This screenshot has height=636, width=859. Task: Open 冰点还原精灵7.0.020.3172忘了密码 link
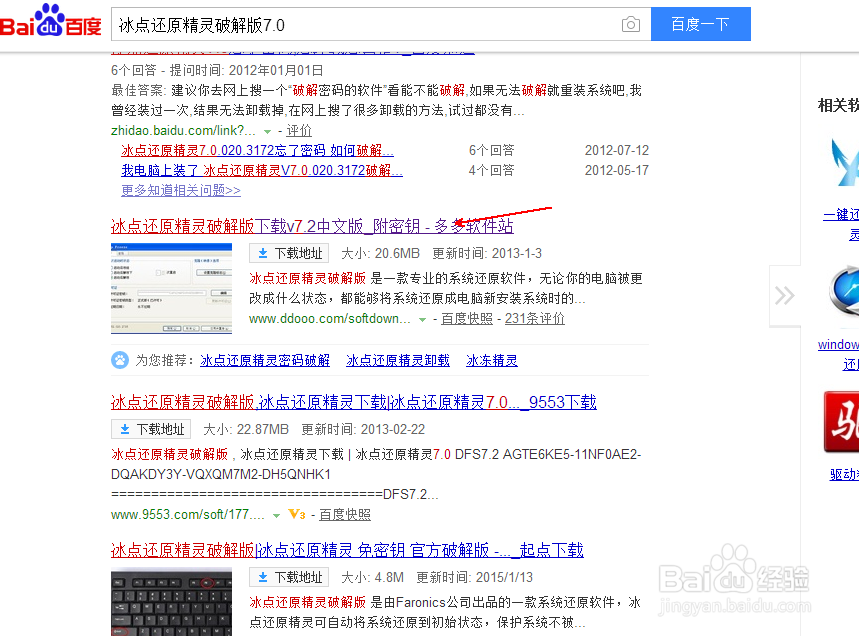(x=257, y=150)
